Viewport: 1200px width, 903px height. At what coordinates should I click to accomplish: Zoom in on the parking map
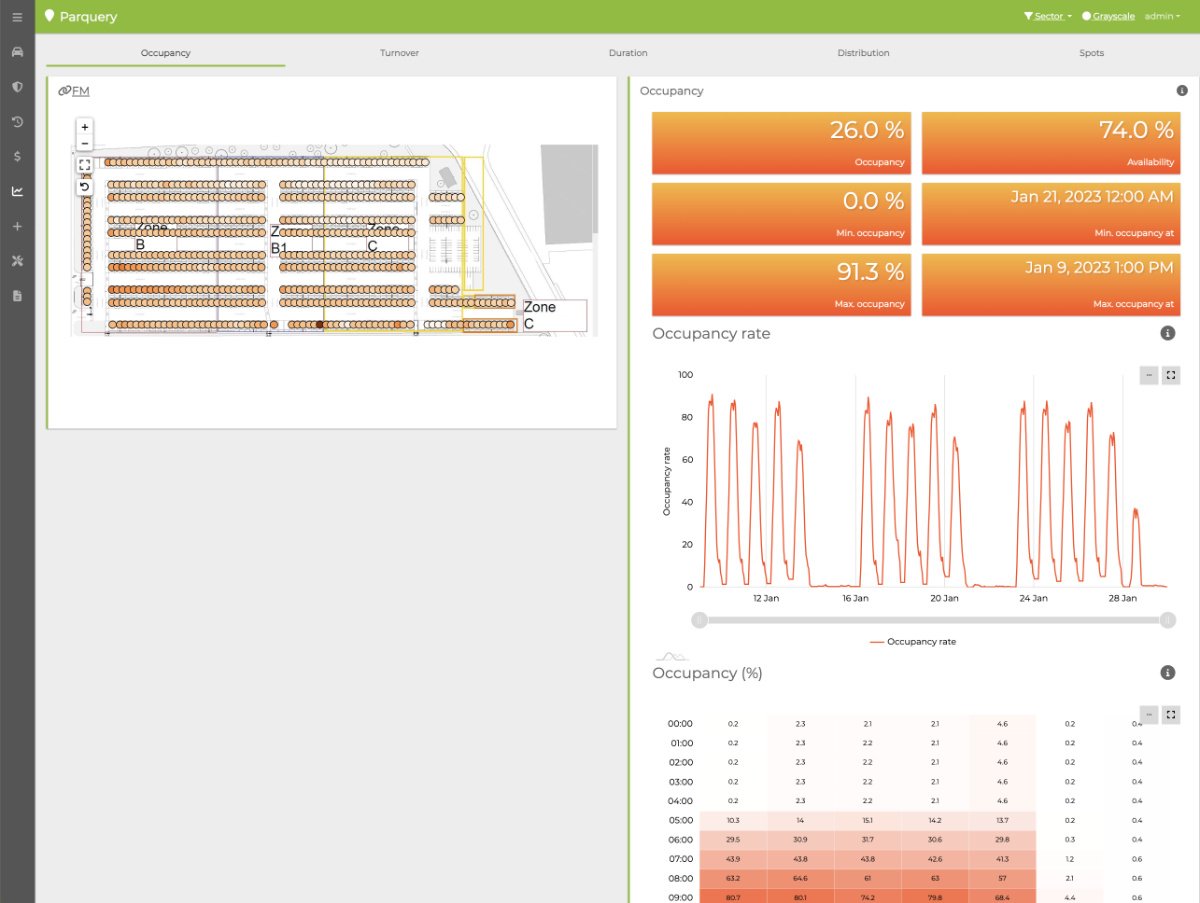point(85,127)
